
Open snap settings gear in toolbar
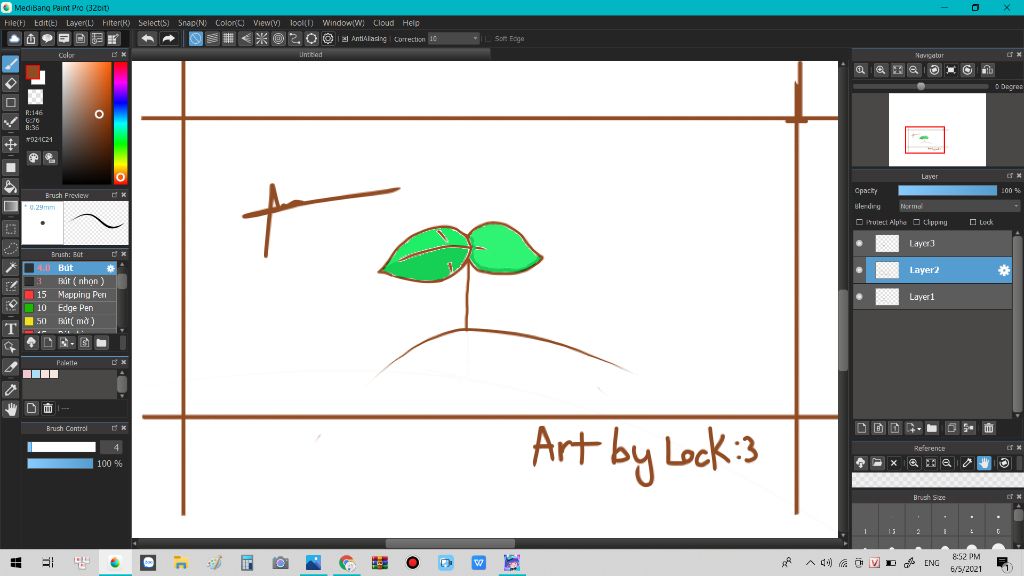328,39
